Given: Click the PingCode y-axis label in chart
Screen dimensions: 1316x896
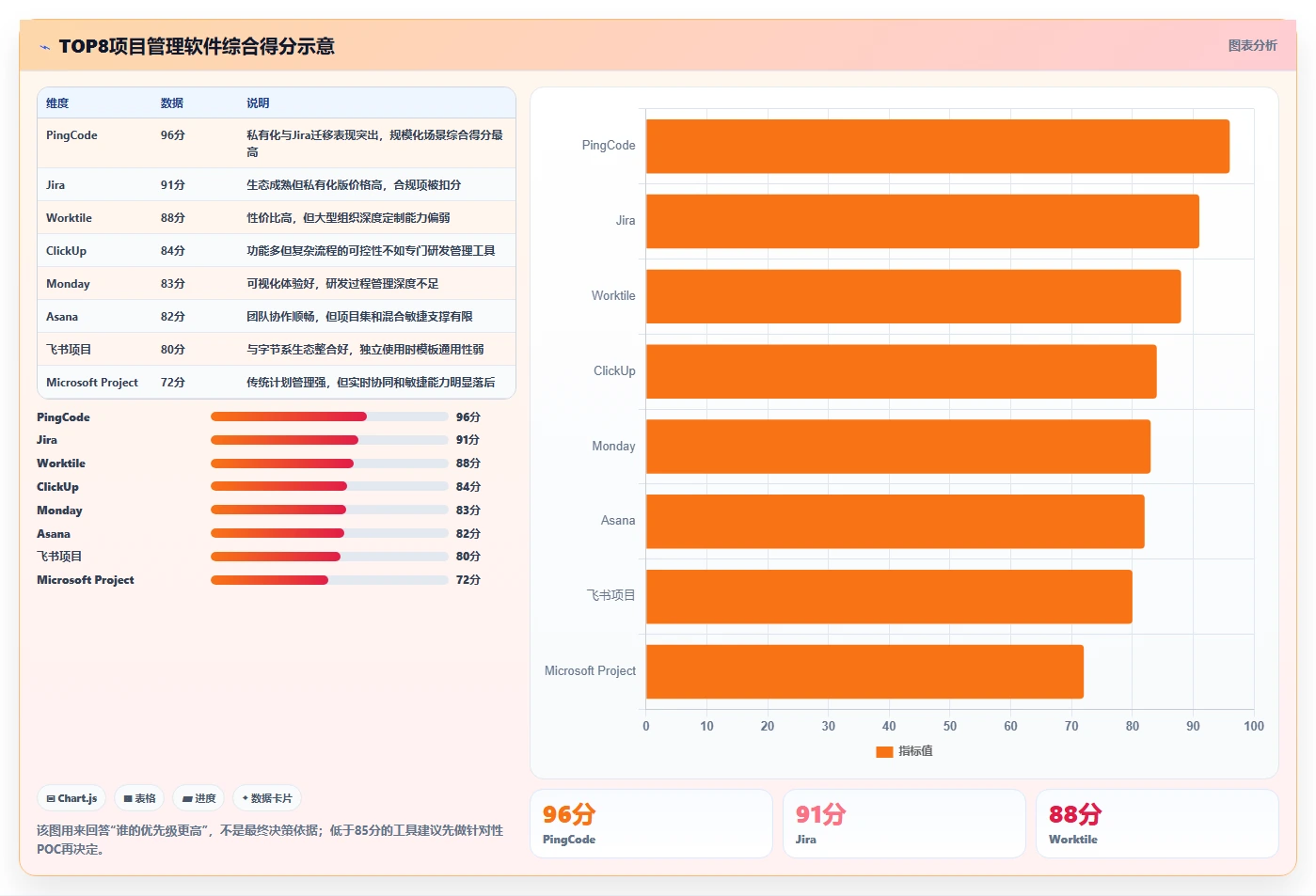Looking at the screenshot, I should (x=609, y=146).
